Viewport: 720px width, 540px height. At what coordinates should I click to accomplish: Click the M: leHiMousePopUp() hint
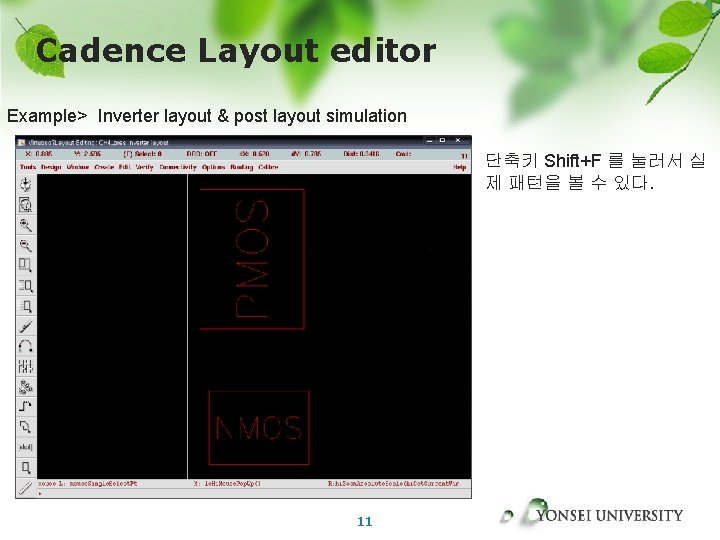point(227,484)
